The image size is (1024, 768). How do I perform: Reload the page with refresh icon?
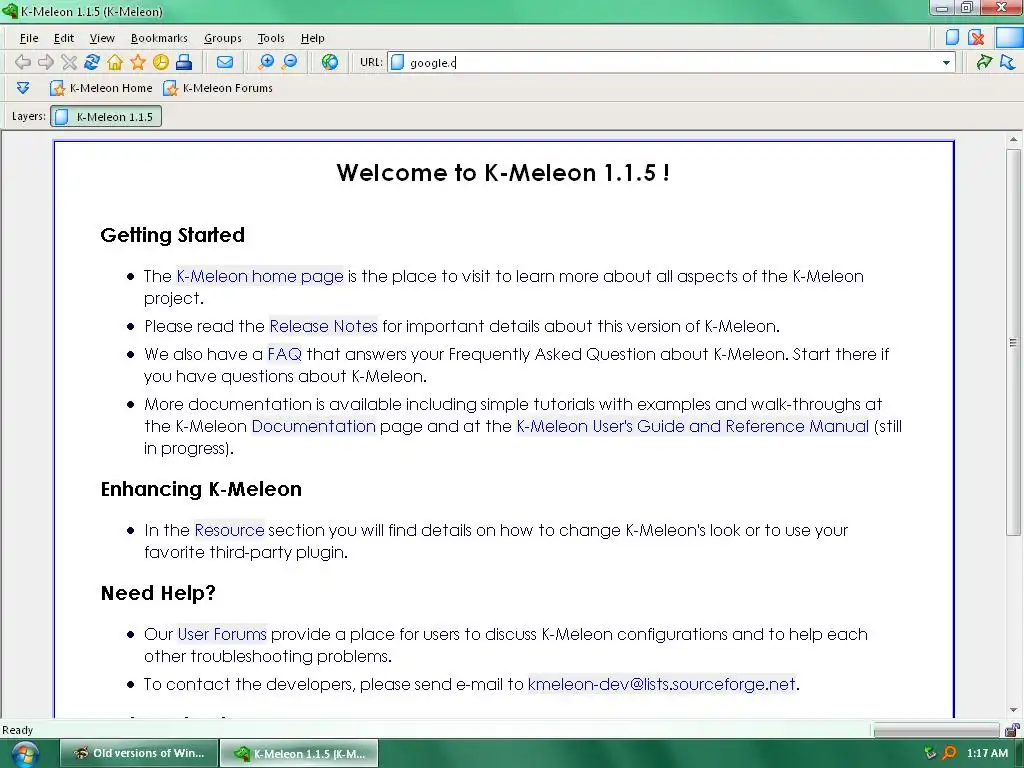[x=92, y=62]
